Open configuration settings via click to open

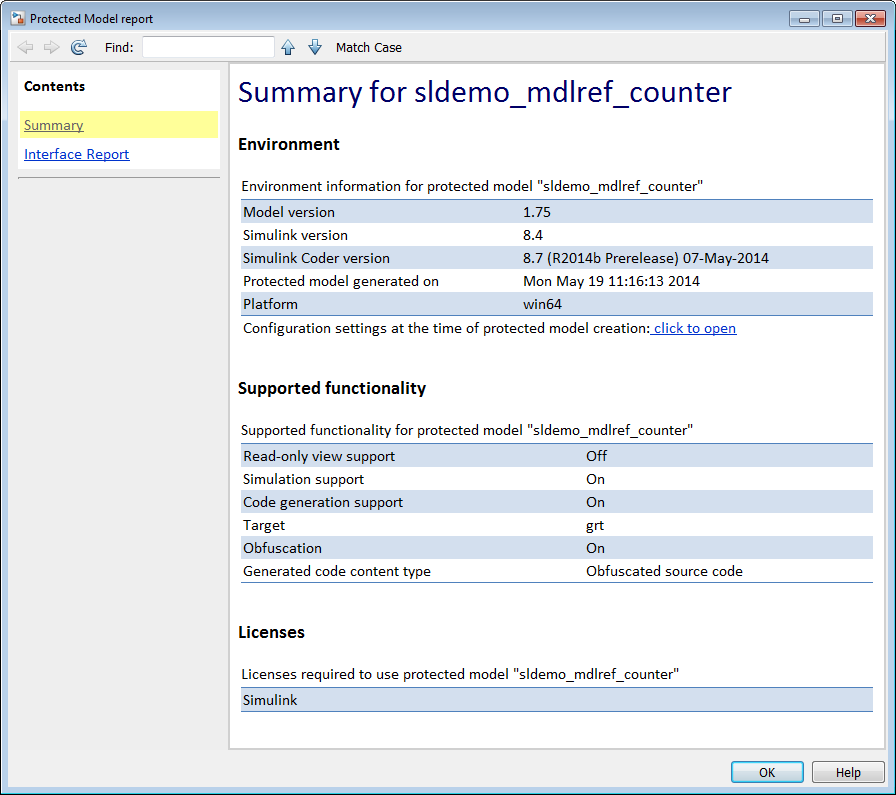click(695, 328)
